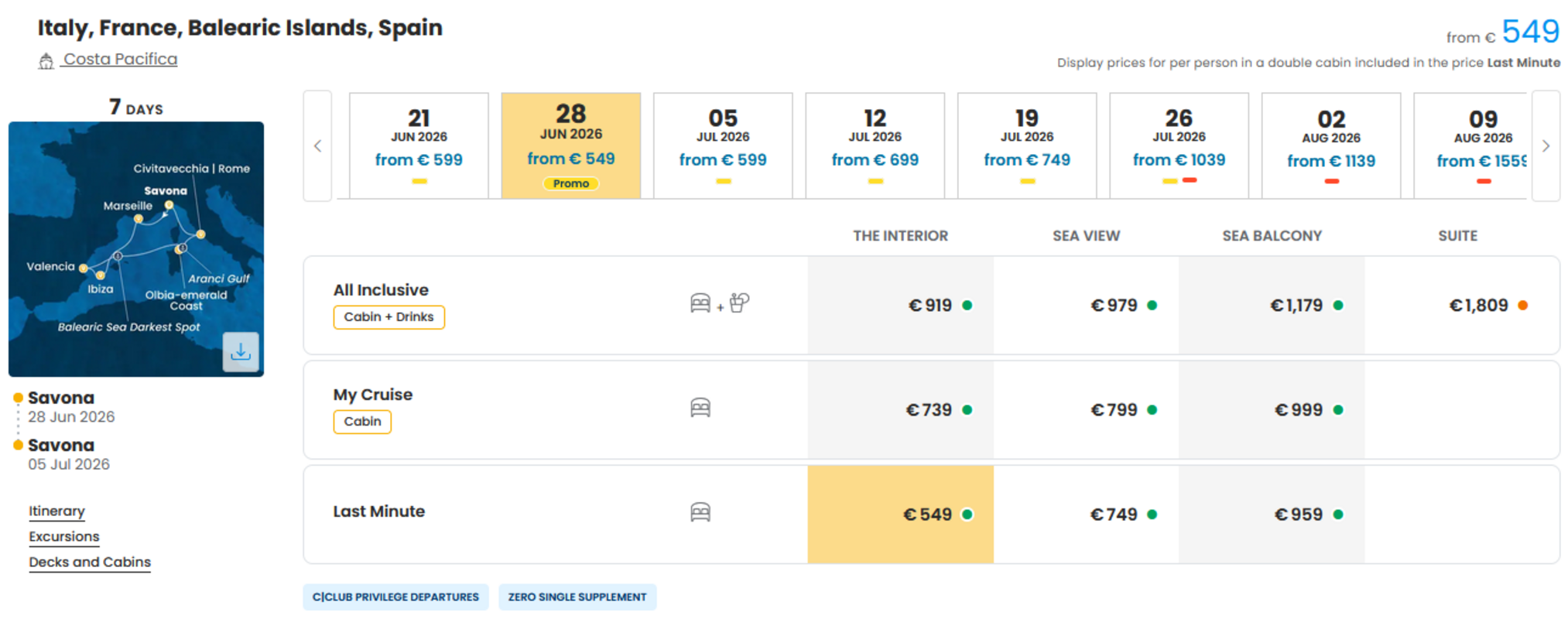The image size is (1568, 619).
Task: Select the 05 Jul 2026 departure
Action: 723,145
